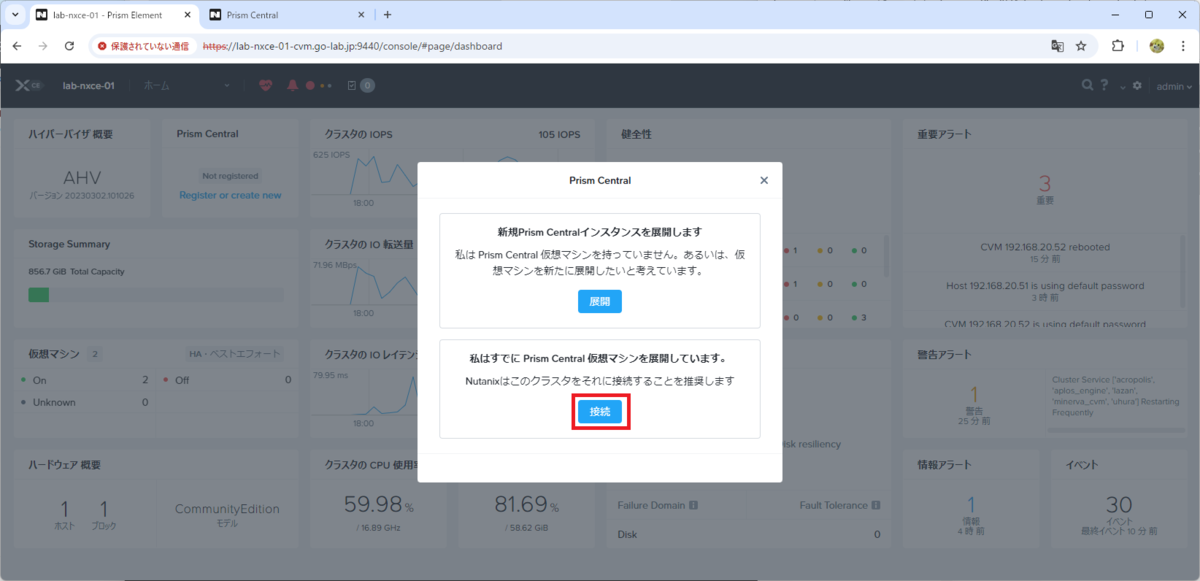This screenshot has height=581, width=1200.
Task: Open the admin user dropdown
Action: coord(1174,86)
